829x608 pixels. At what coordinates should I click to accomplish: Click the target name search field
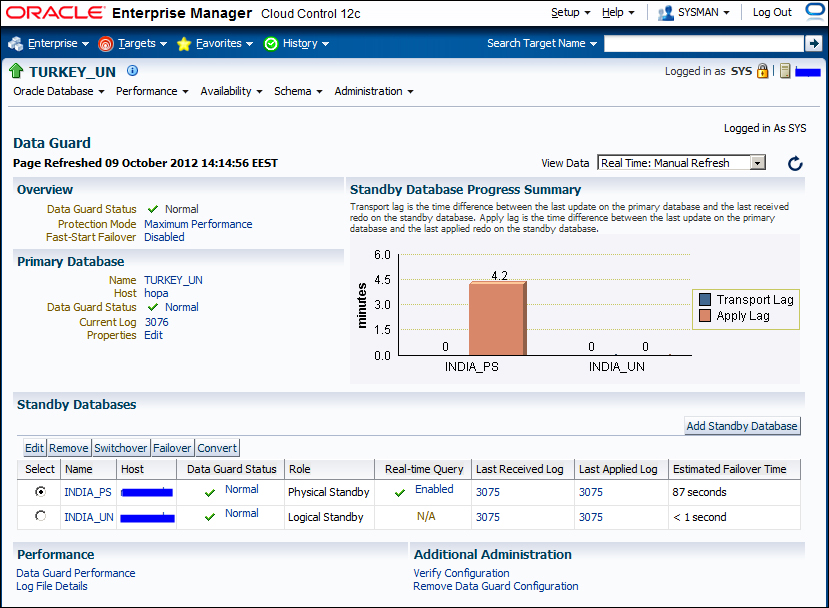[x=703, y=44]
